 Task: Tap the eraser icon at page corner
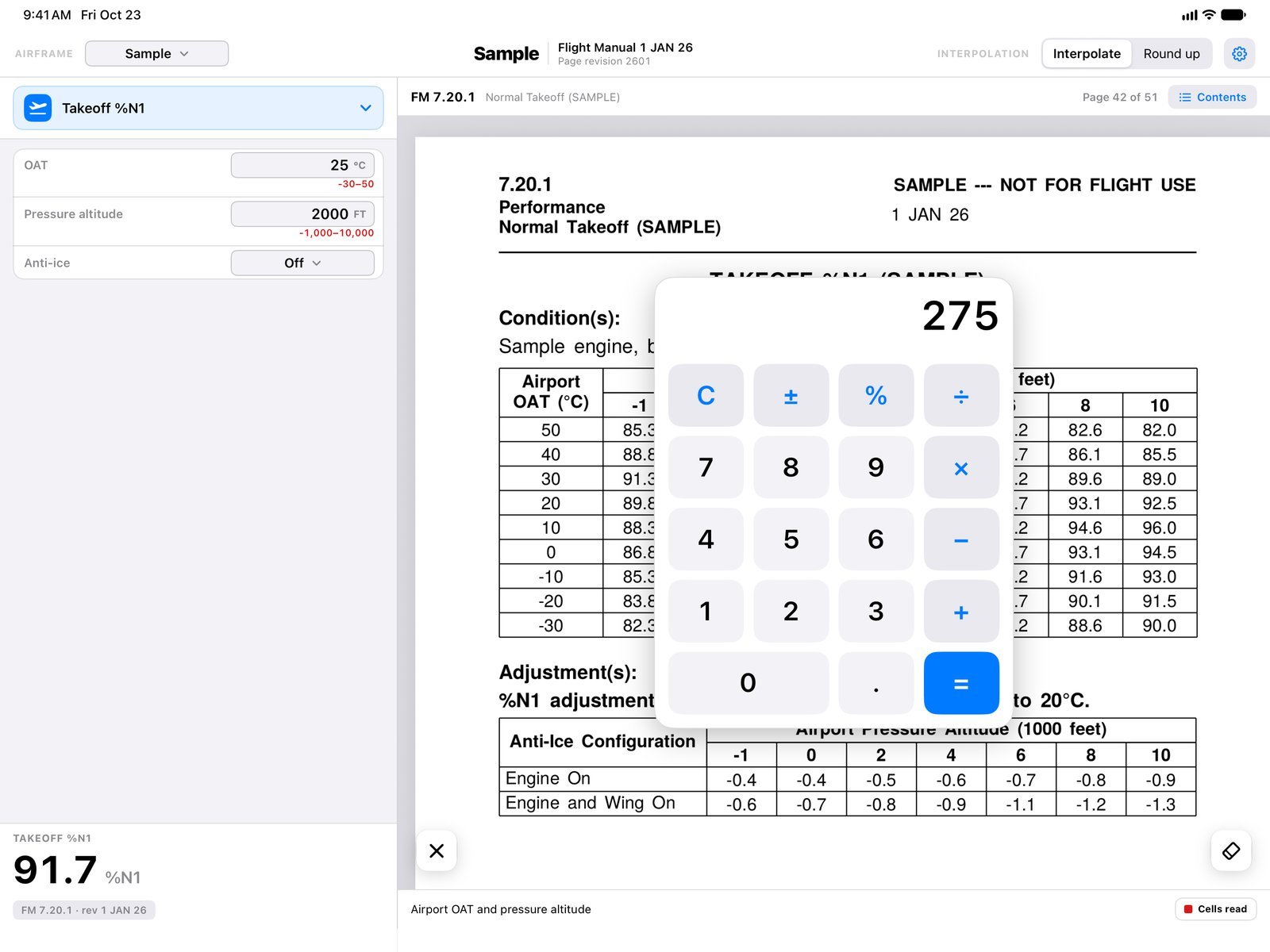click(x=1231, y=850)
